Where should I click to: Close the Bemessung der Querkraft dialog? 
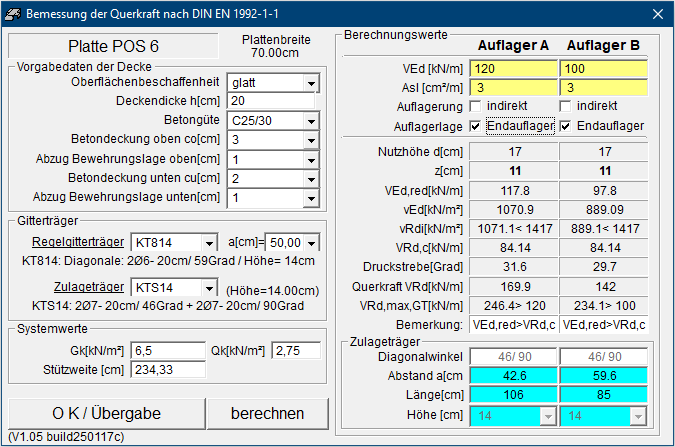tap(657, 14)
